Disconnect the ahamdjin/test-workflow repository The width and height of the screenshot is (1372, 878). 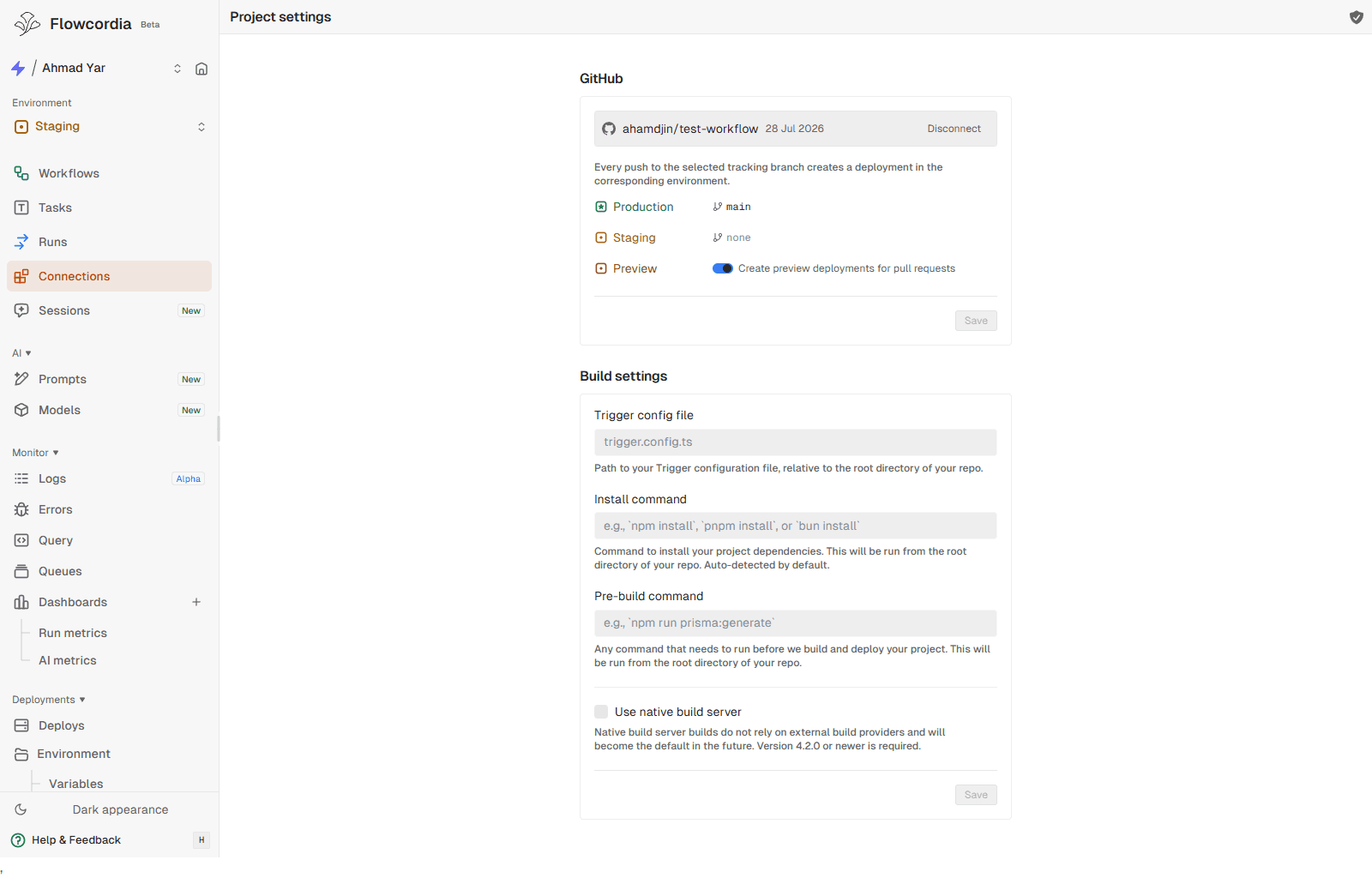pyautogui.click(x=954, y=129)
